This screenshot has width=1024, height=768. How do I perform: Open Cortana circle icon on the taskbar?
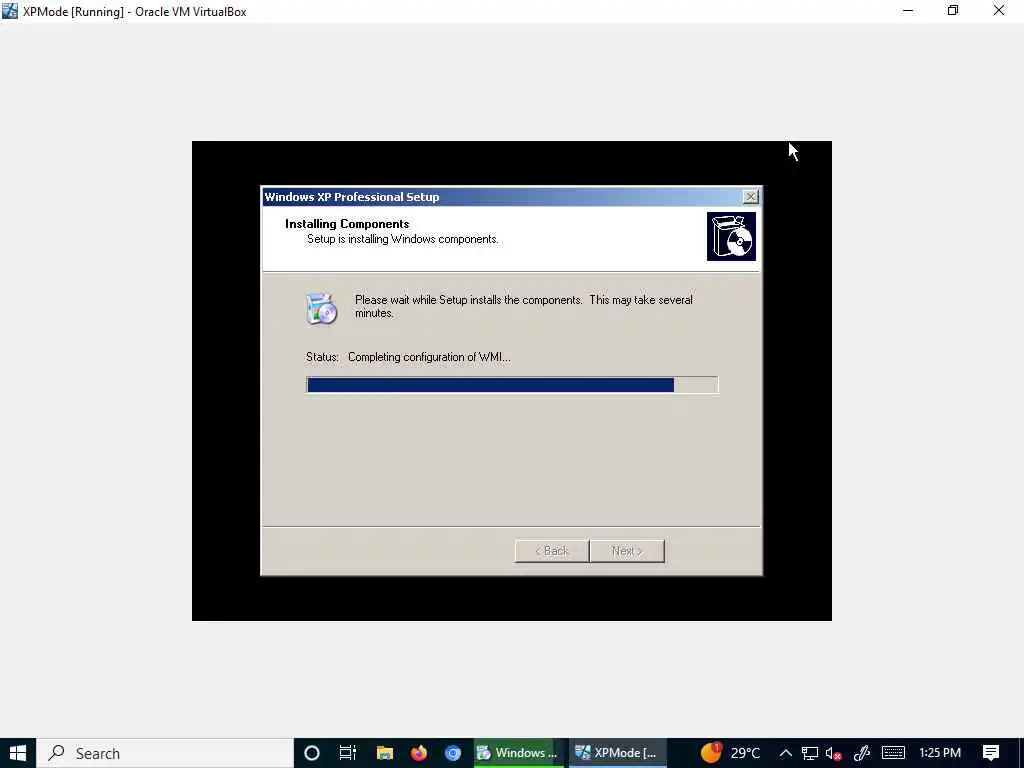click(x=312, y=753)
